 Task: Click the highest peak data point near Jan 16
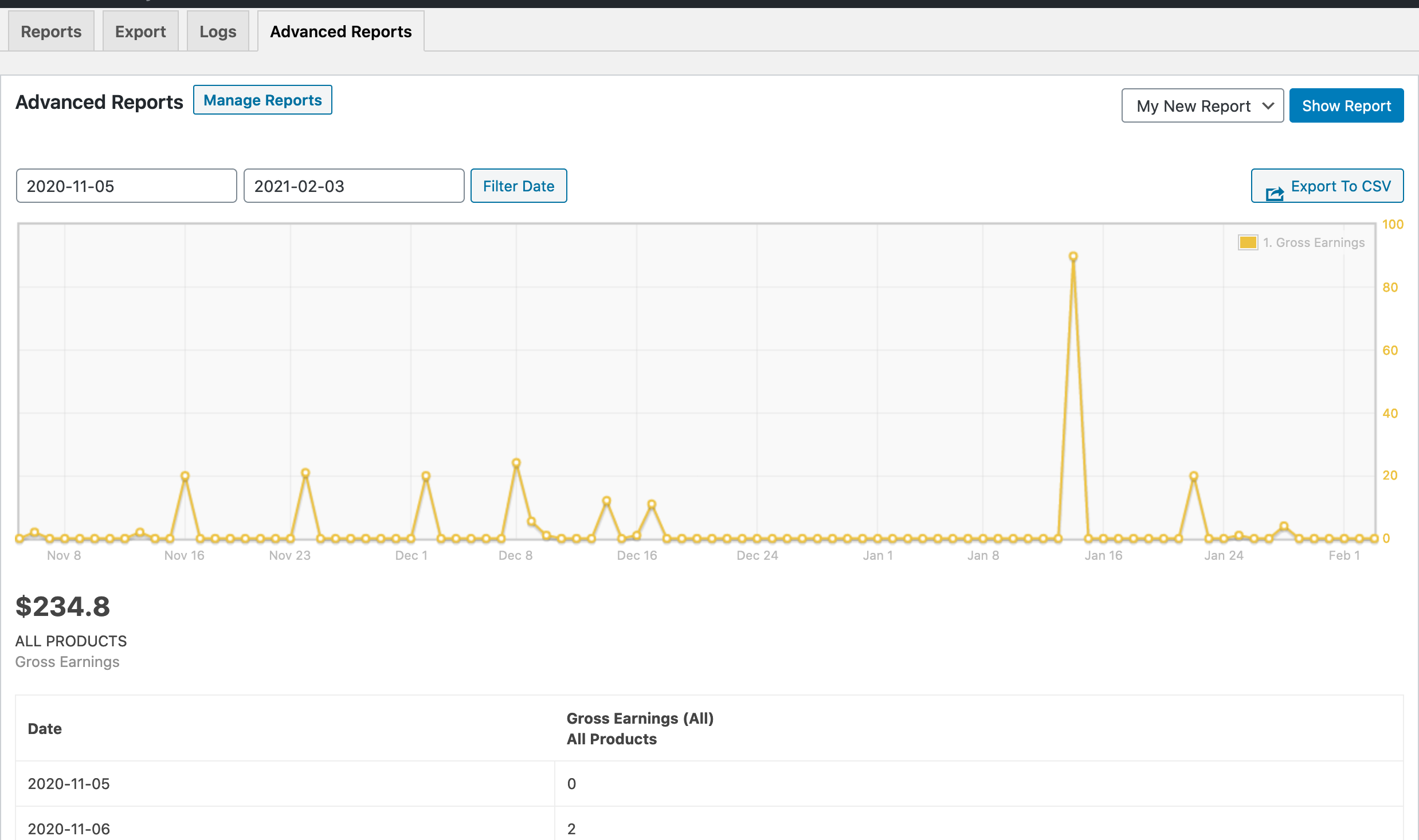(1073, 257)
